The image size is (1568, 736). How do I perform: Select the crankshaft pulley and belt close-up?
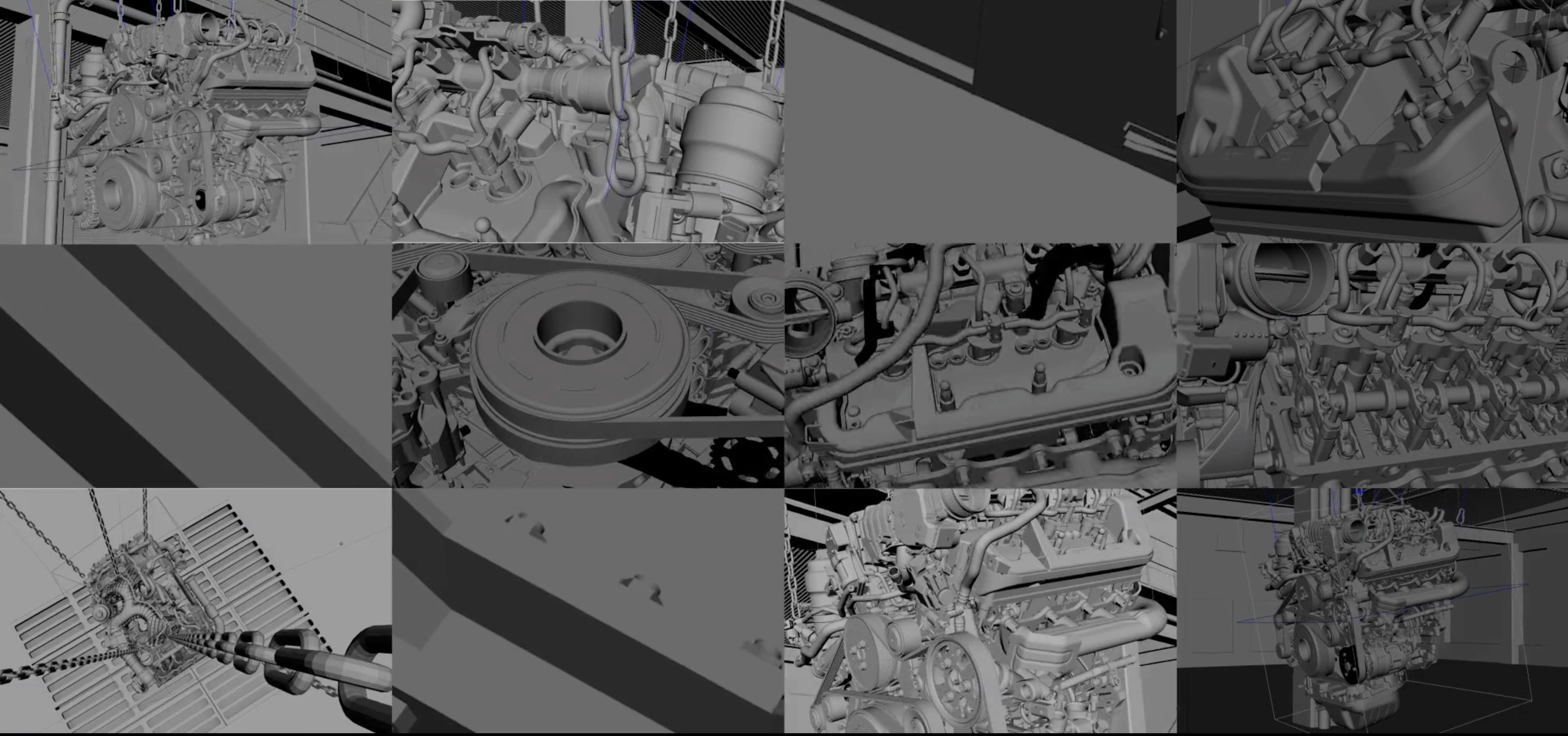[x=588, y=366]
